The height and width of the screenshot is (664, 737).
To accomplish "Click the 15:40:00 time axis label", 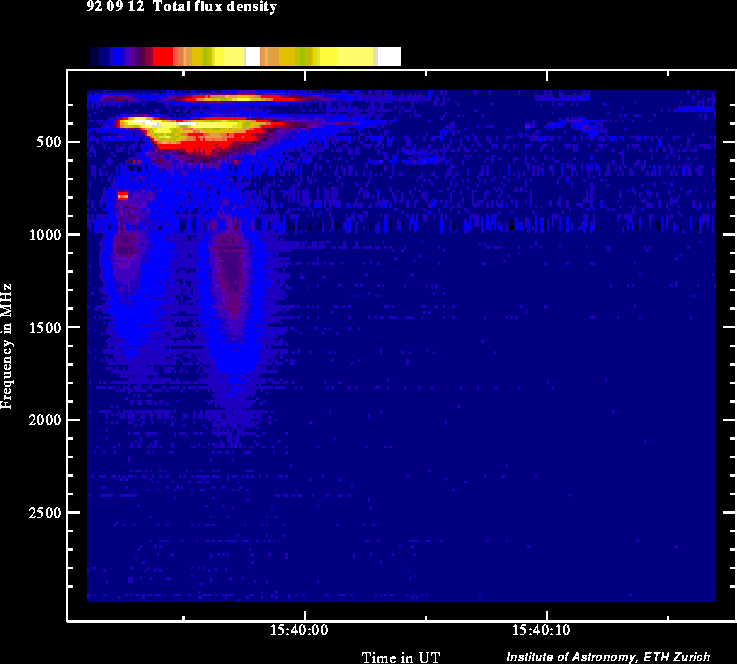I will coord(299,630).
